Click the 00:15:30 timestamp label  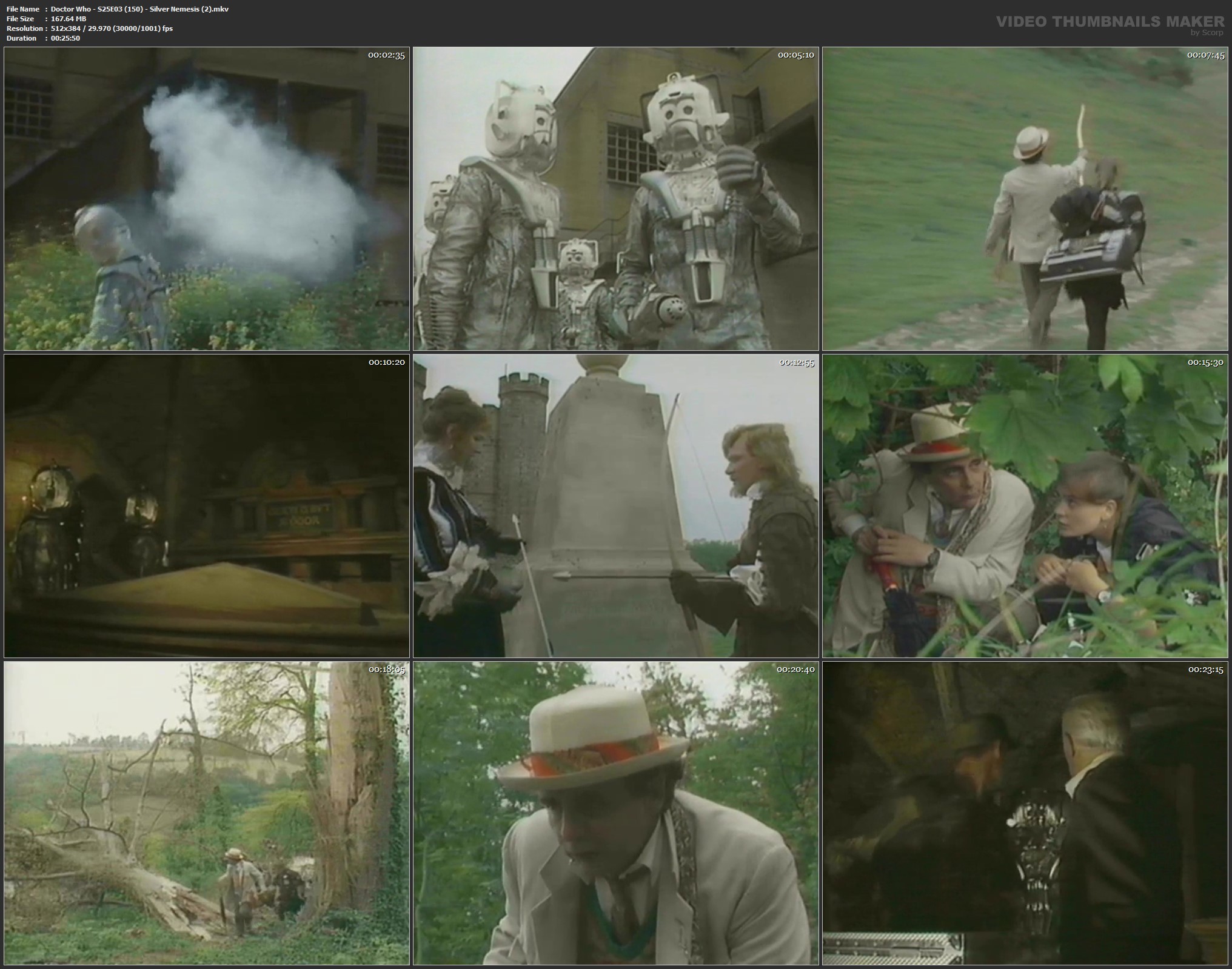pyautogui.click(x=1205, y=362)
